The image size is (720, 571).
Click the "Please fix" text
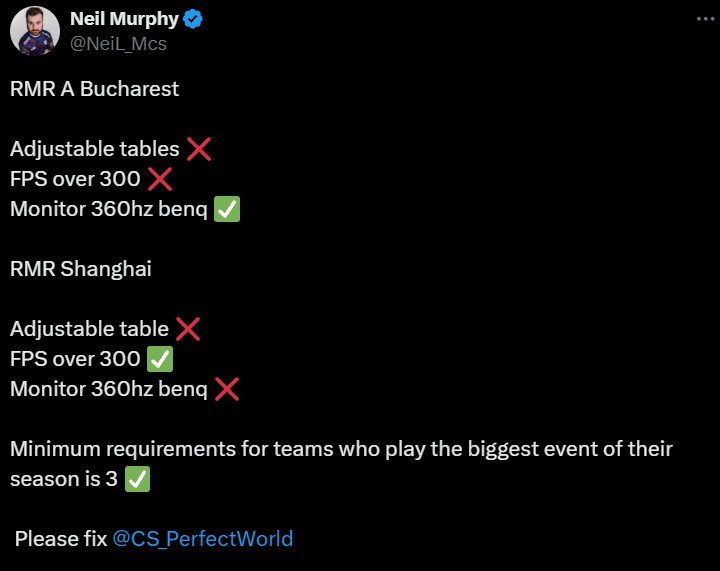[60, 539]
